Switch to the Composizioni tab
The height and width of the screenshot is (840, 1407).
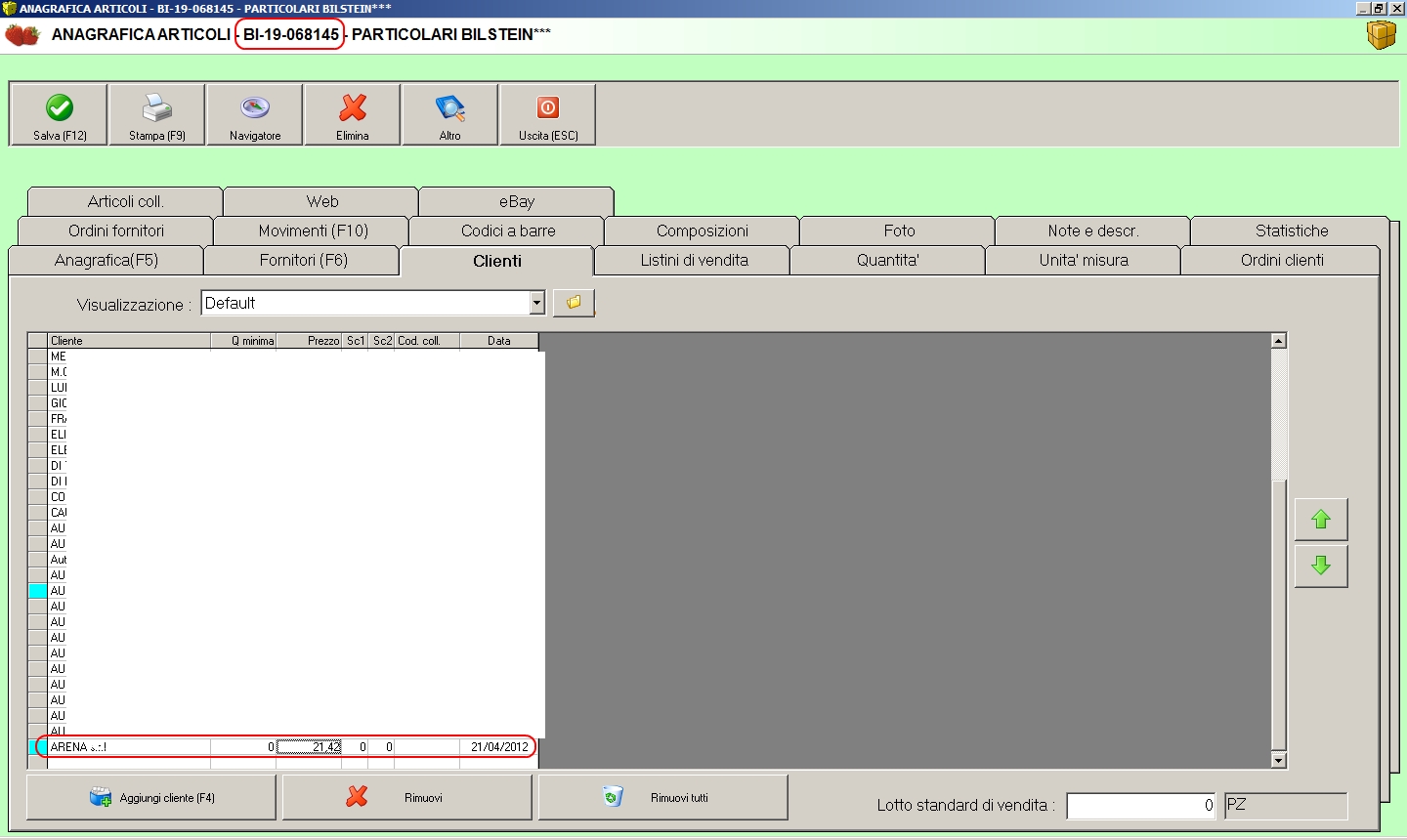pyautogui.click(x=703, y=231)
